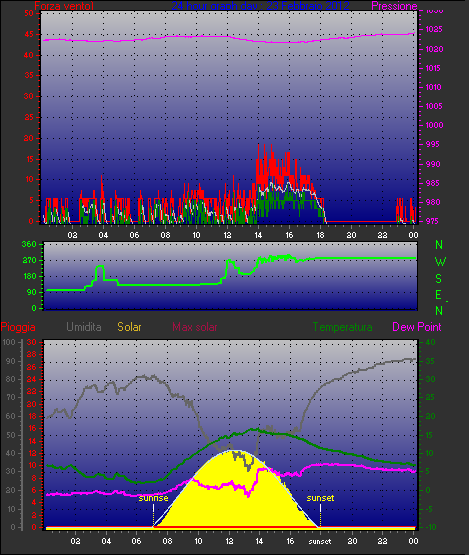Viewport: 469px width, 555px height.
Task: Select compass letter 'S' beside the direction chart
Action: pyautogui.click(x=439, y=279)
